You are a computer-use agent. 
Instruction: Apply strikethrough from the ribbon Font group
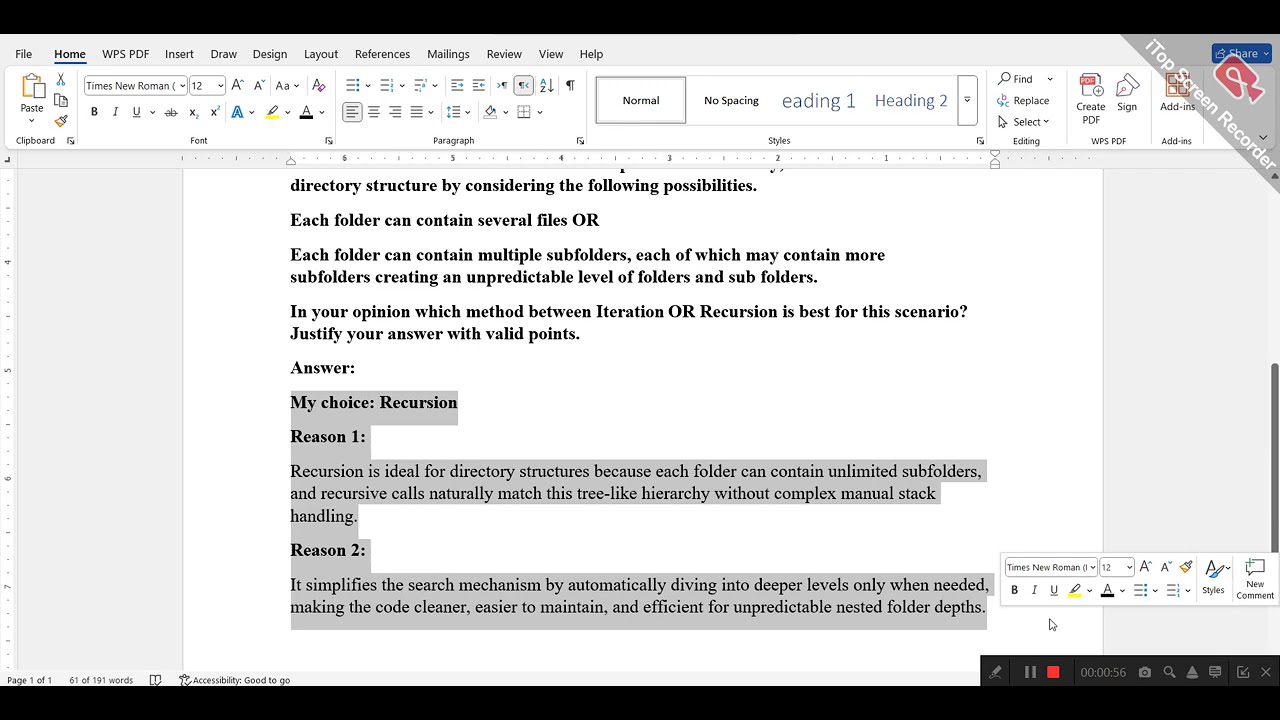tap(171, 112)
